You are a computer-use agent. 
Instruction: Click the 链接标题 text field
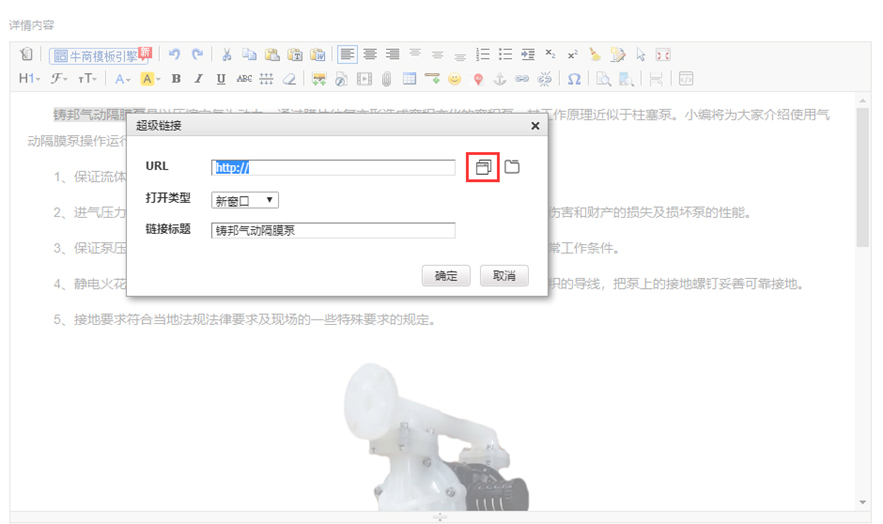(333, 230)
